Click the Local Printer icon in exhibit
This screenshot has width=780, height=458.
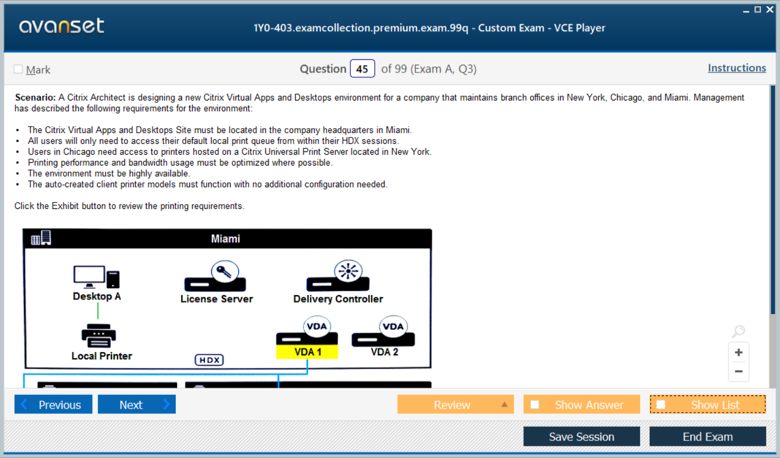tap(98, 336)
